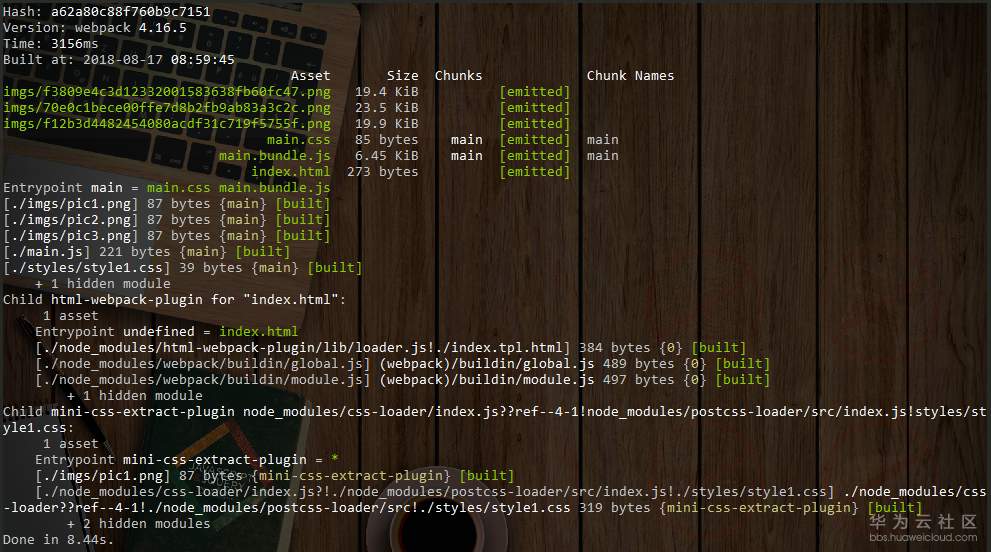Click the size value 19.9 KiB
The height and width of the screenshot is (552, 991).
coord(386,124)
